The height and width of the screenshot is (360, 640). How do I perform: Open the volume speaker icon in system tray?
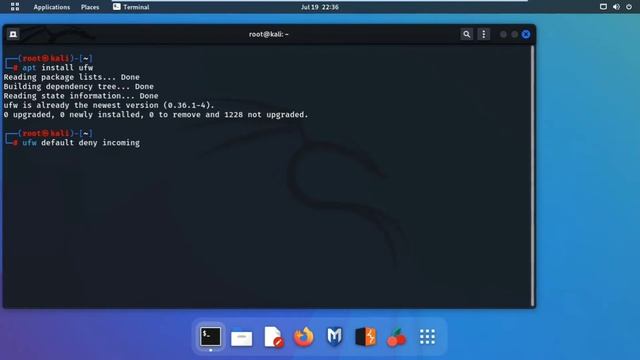click(x=616, y=7)
